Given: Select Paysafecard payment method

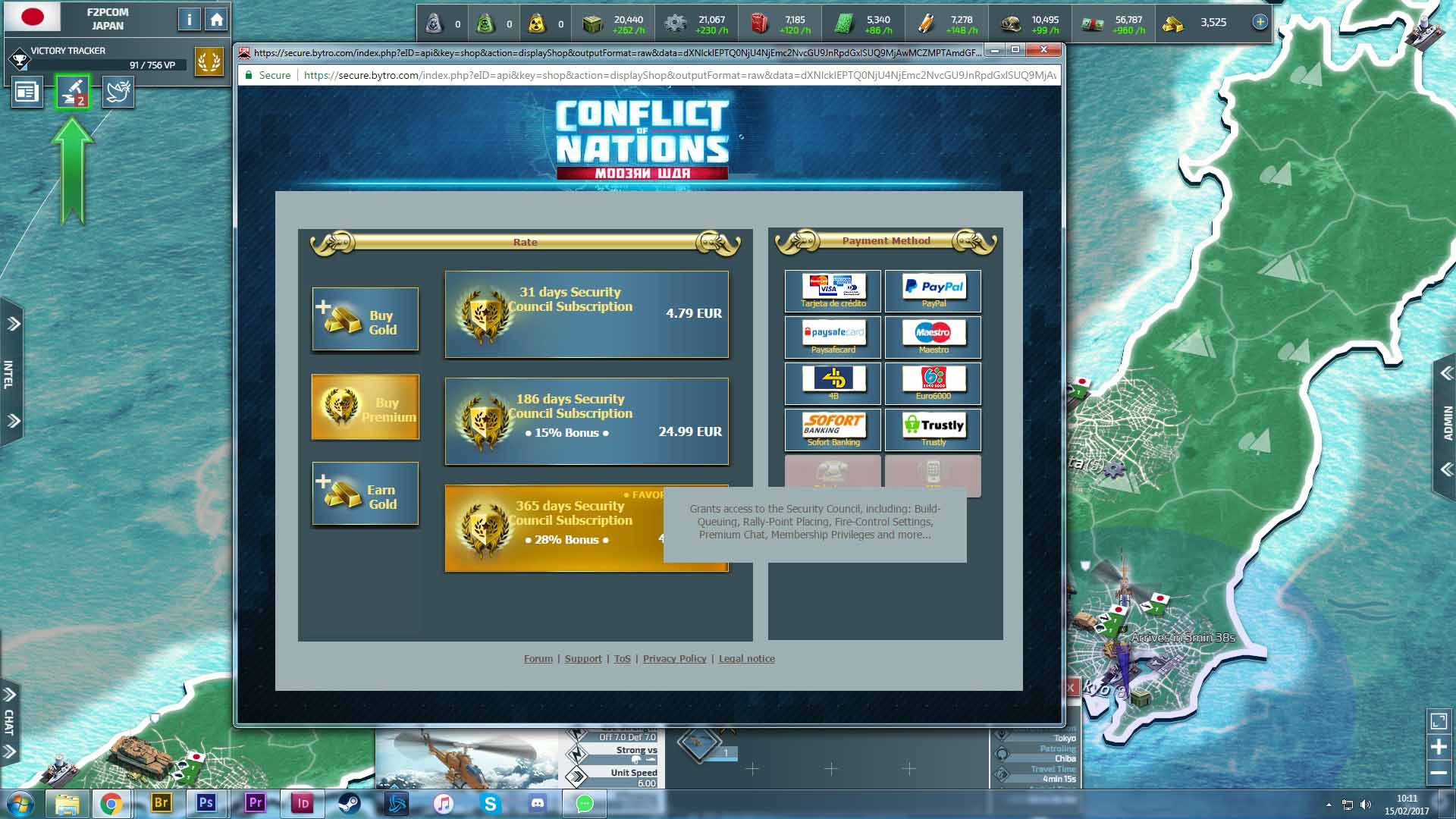Looking at the screenshot, I should (833, 337).
